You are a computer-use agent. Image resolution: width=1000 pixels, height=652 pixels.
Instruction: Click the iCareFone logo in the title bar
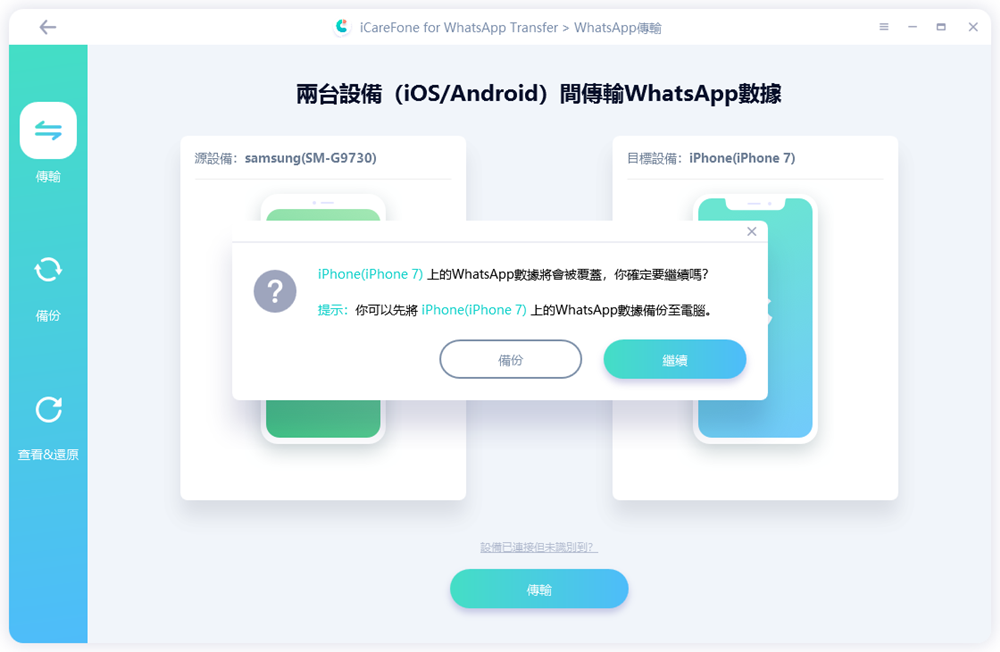(342, 27)
